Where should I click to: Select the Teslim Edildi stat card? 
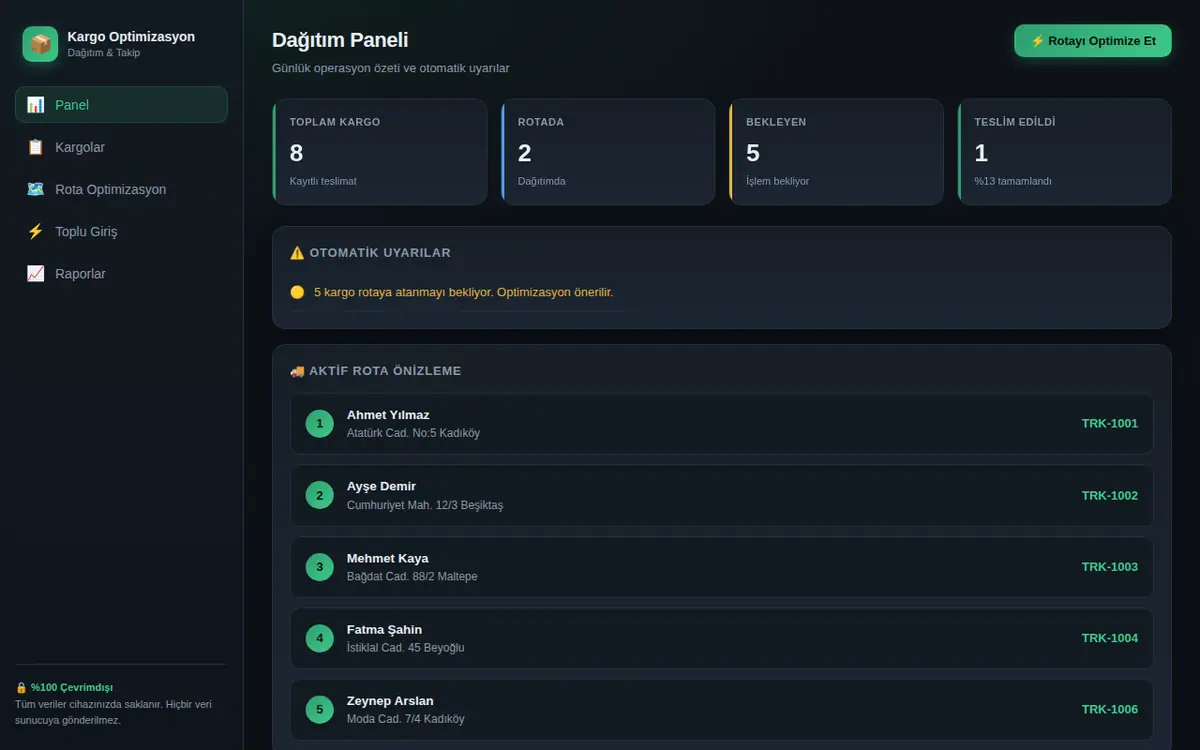(x=1065, y=152)
